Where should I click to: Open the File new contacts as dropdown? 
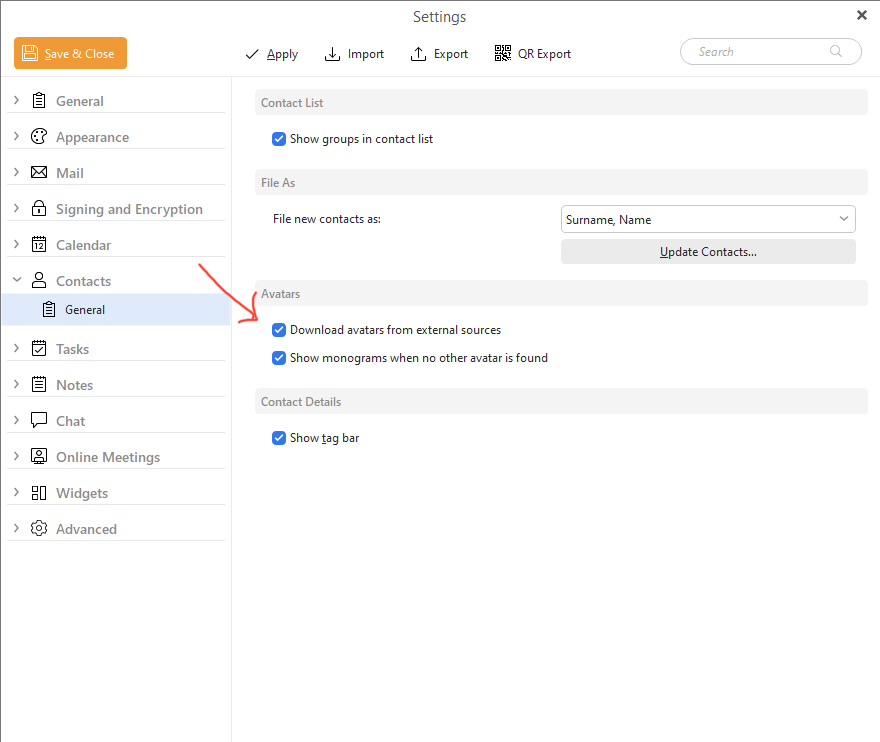pos(708,220)
